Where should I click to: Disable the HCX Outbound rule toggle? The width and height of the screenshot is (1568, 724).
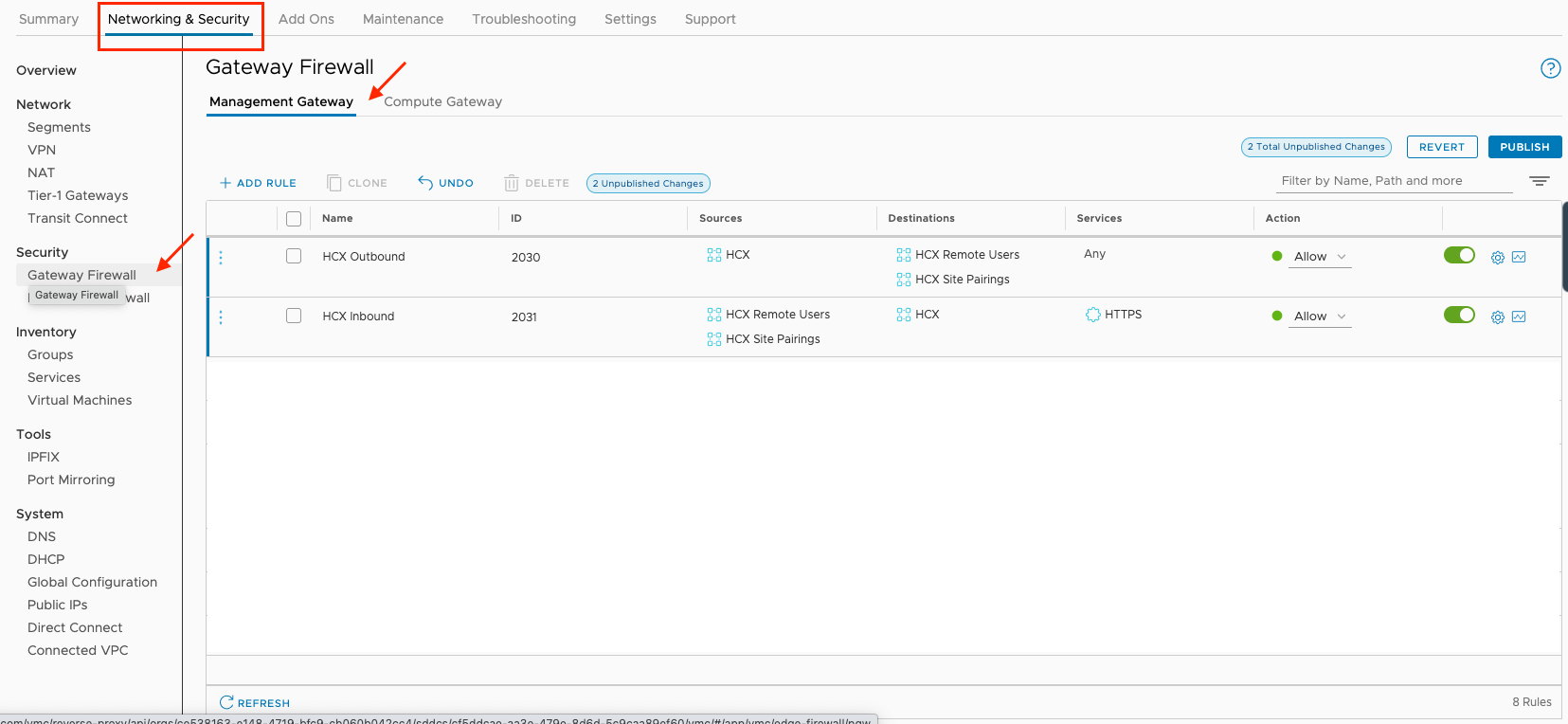tap(1459, 255)
